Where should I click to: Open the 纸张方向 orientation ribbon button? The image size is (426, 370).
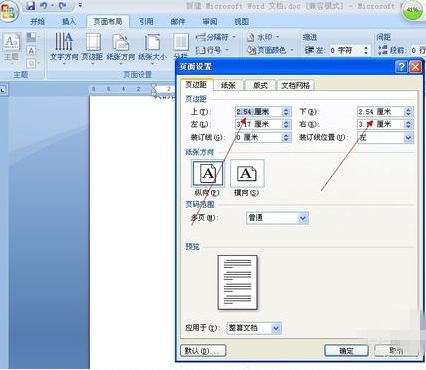(x=121, y=48)
